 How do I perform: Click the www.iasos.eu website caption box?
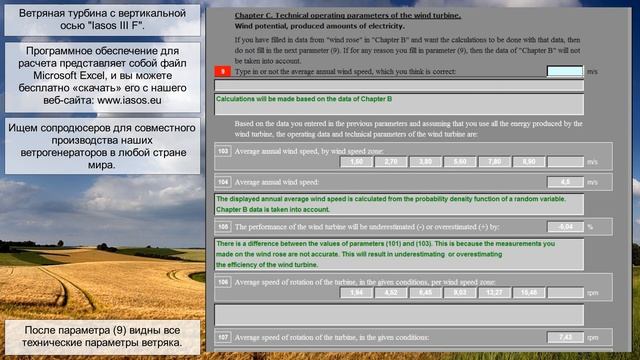(x=102, y=77)
